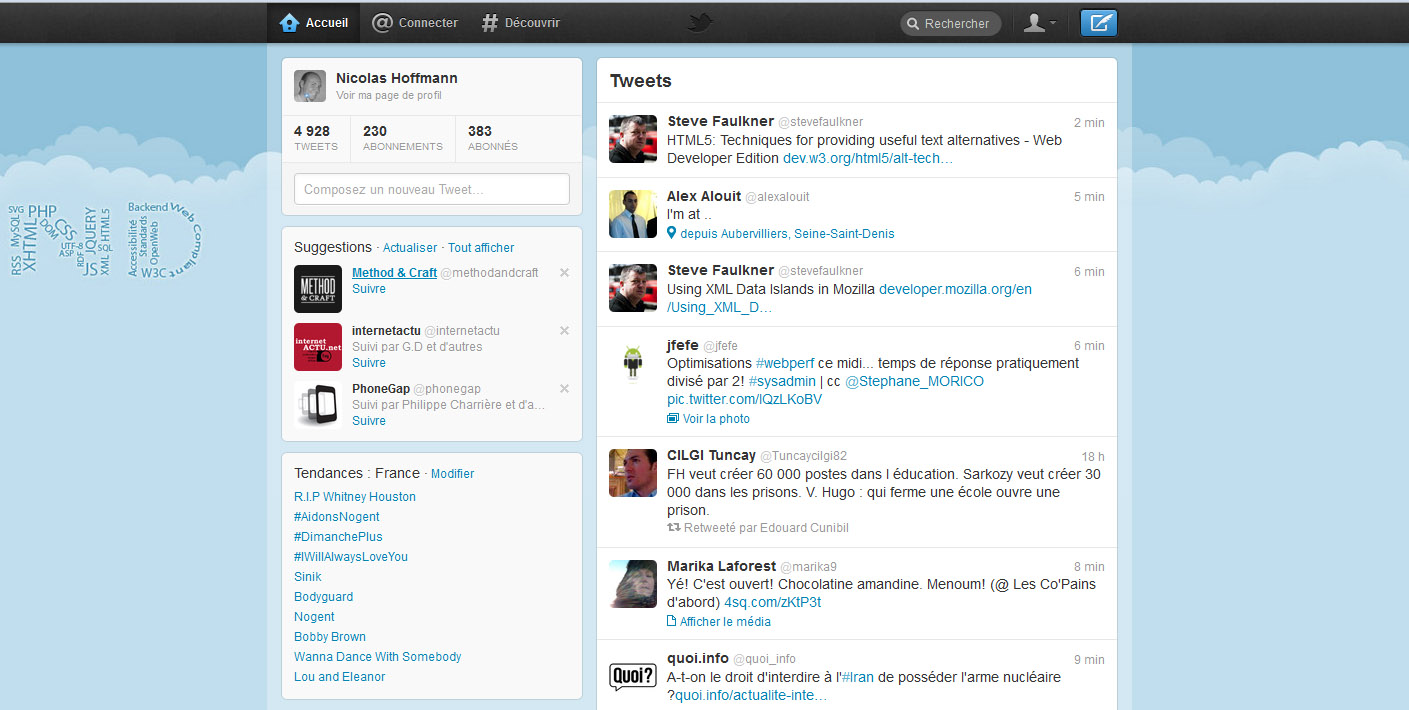Image resolution: width=1409 pixels, height=710 pixels.
Task: Open the Method & Craft profile name
Action: point(394,273)
